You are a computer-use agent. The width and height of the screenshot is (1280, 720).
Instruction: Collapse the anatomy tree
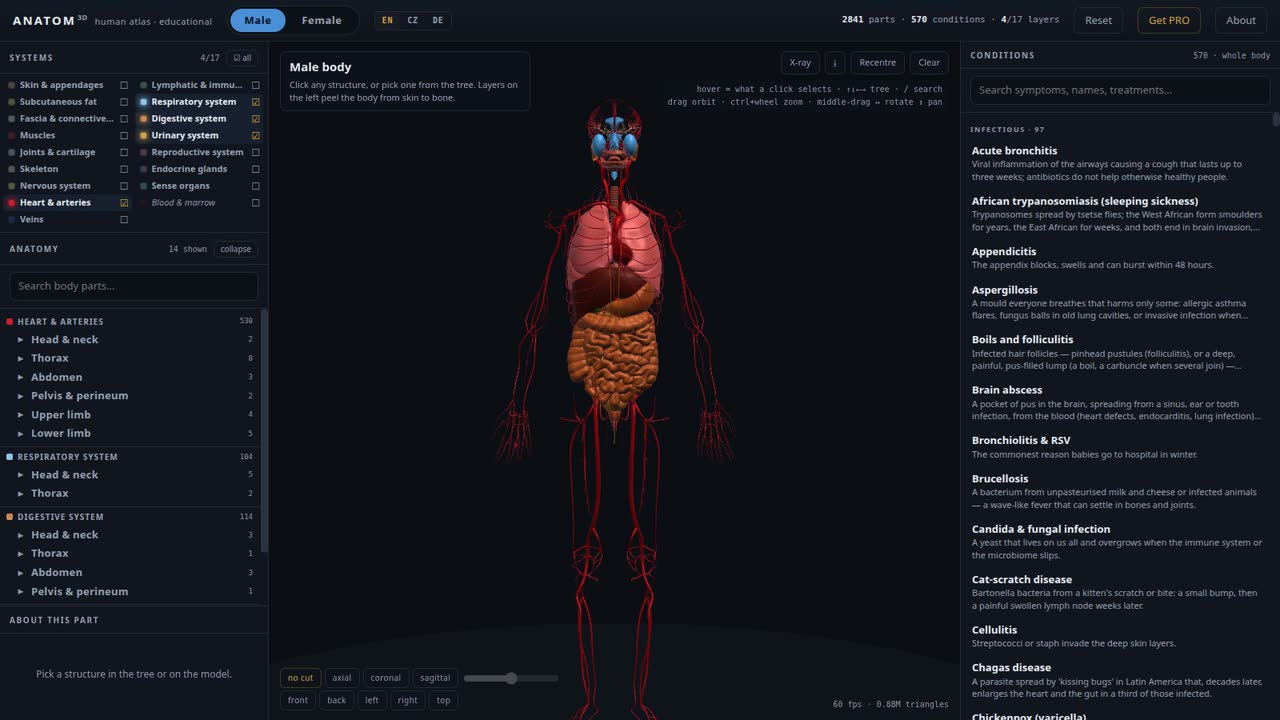coord(236,249)
